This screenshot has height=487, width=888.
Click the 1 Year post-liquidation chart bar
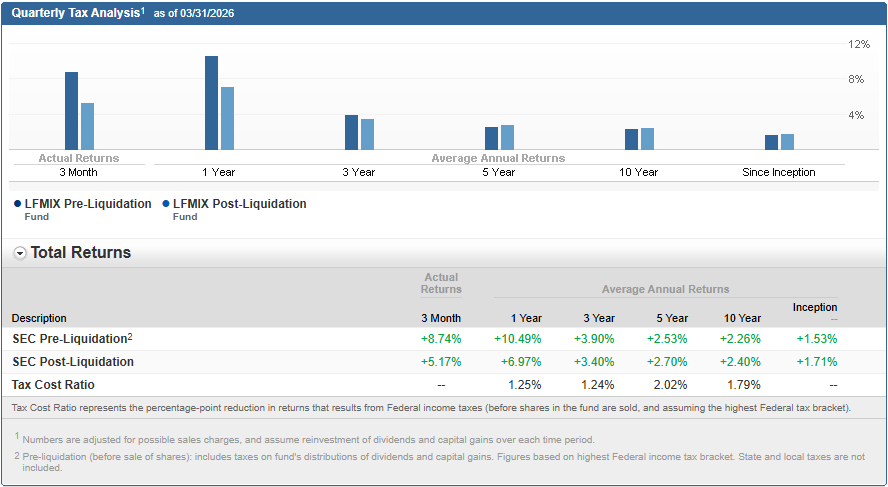[x=227, y=118]
